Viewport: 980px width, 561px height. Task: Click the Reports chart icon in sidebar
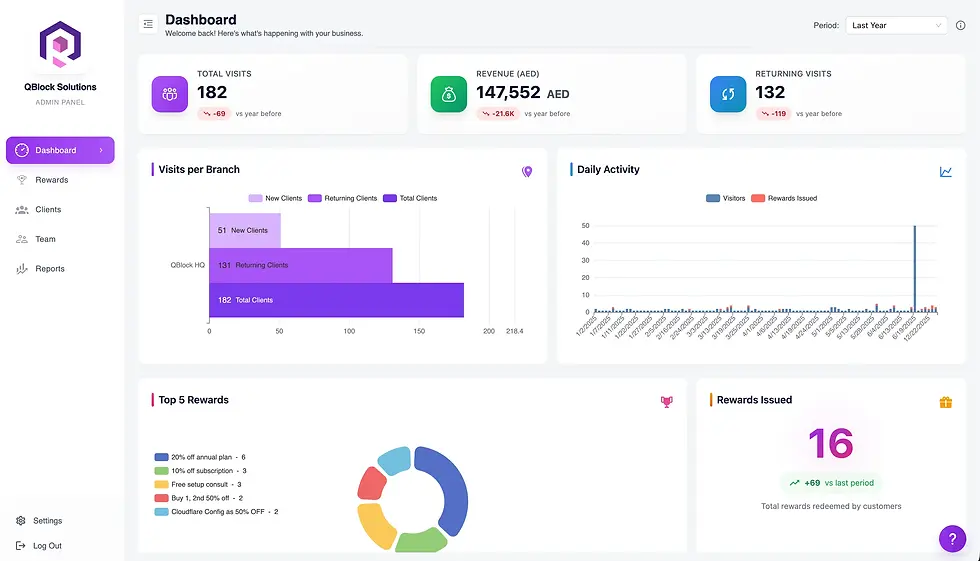[x=22, y=269]
